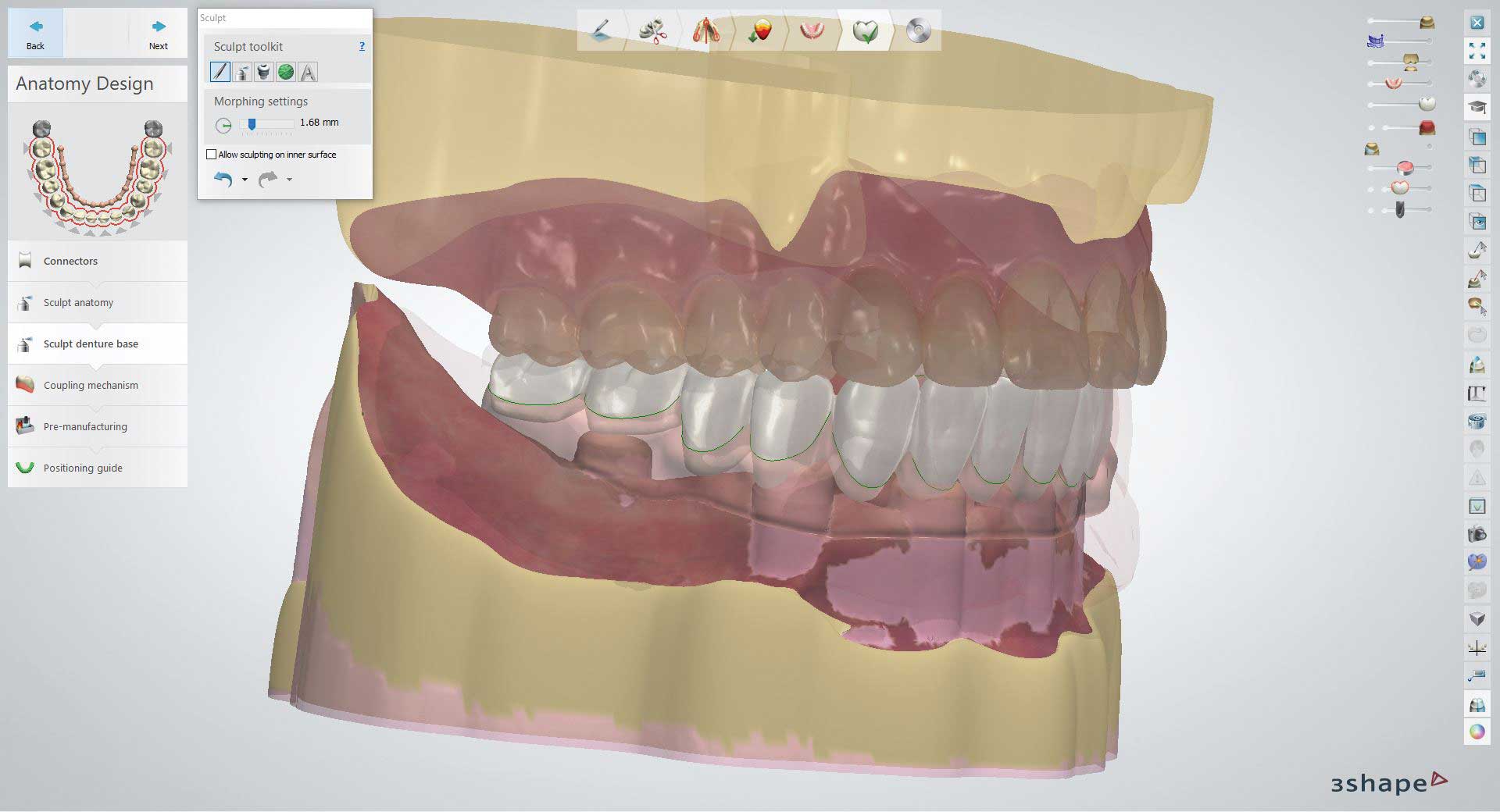Enable Allow sculpting on inner surface
Viewport: 1500px width, 812px height.
point(212,155)
